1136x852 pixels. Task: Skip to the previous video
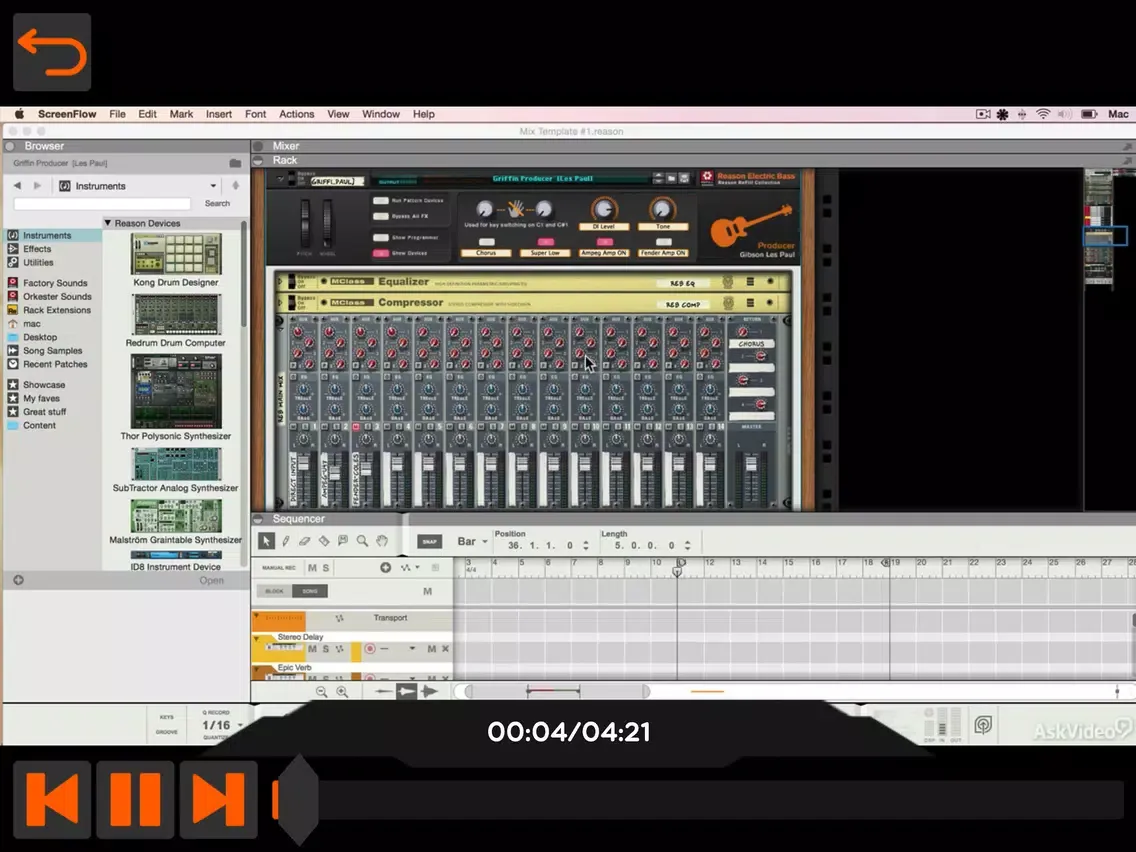tap(52, 800)
